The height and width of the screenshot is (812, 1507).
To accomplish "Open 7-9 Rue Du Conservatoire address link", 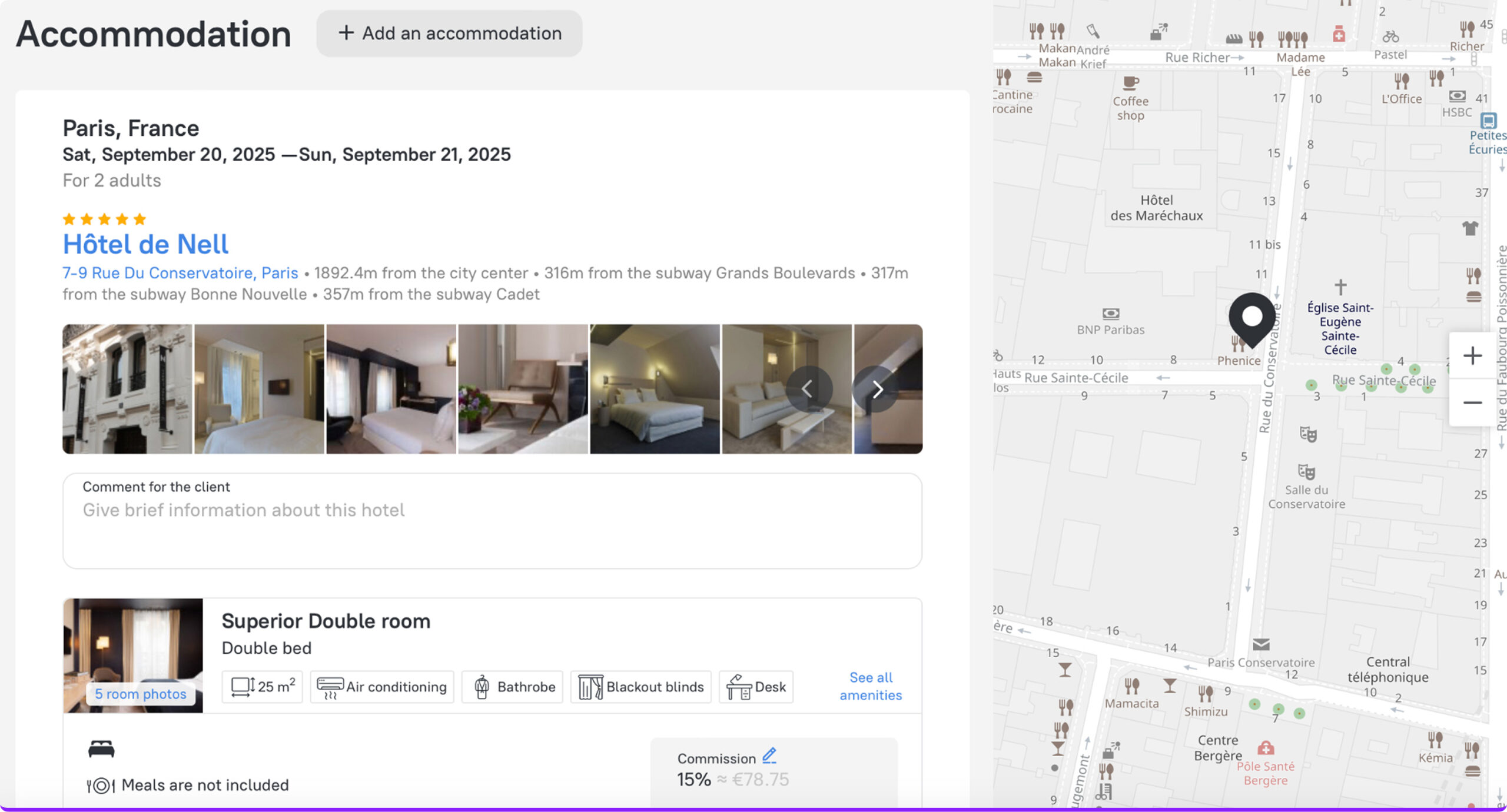I will [x=180, y=273].
